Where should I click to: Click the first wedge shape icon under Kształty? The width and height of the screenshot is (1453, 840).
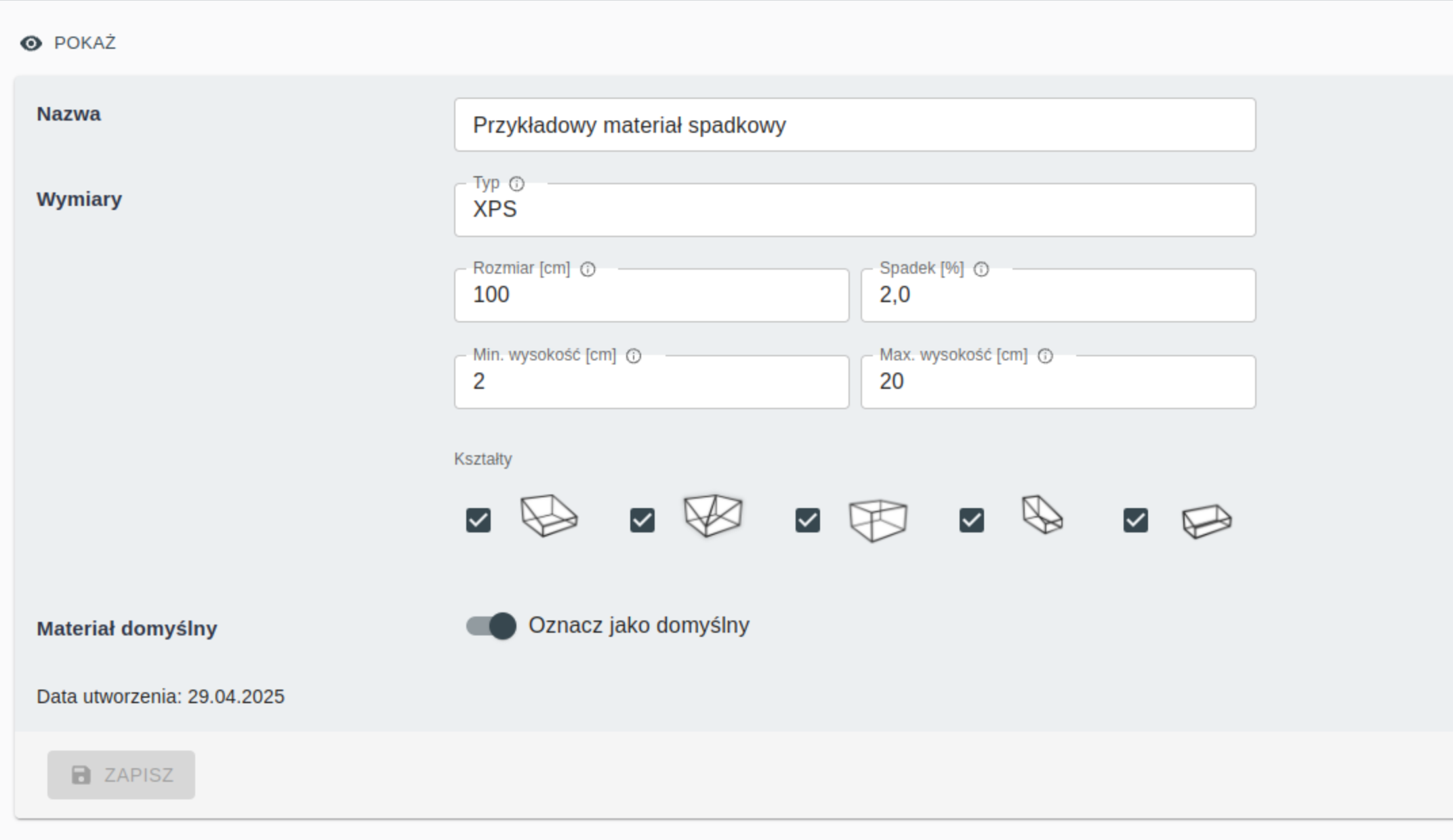(549, 516)
